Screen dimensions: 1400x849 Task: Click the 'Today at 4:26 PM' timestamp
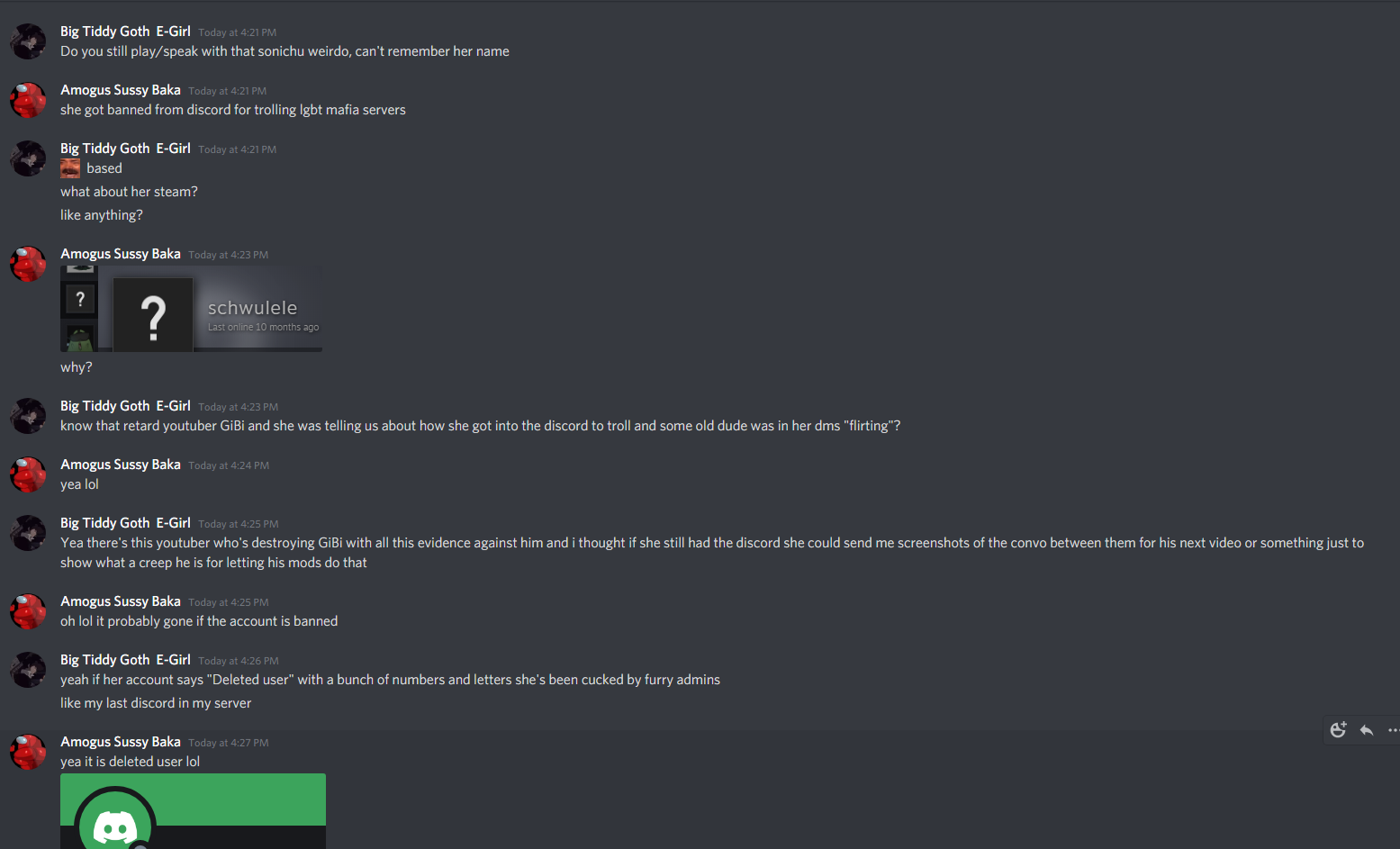[x=239, y=661]
